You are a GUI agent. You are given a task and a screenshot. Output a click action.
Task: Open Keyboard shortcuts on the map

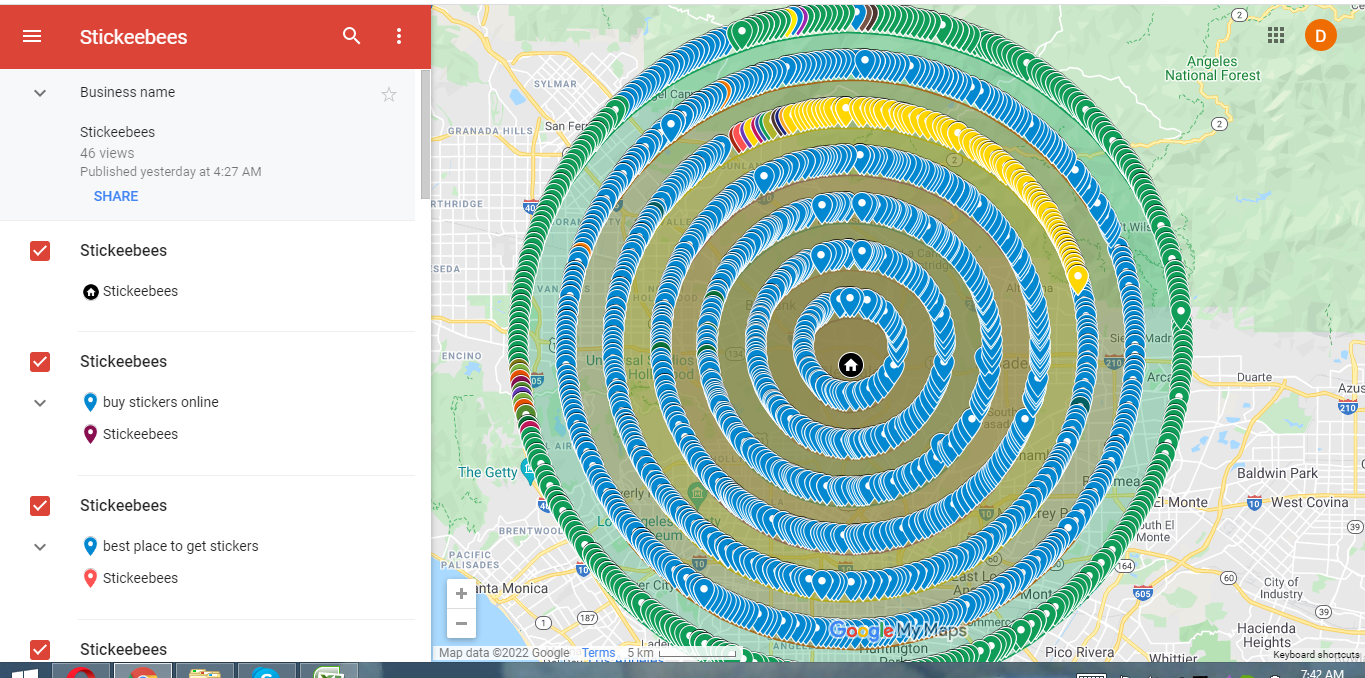[x=1318, y=655]
